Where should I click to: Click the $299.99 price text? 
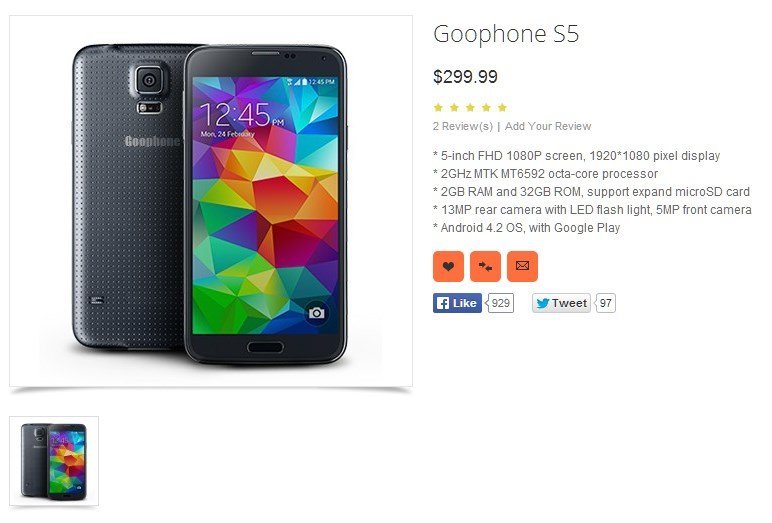pyautogui.click(x=465, y=76)
